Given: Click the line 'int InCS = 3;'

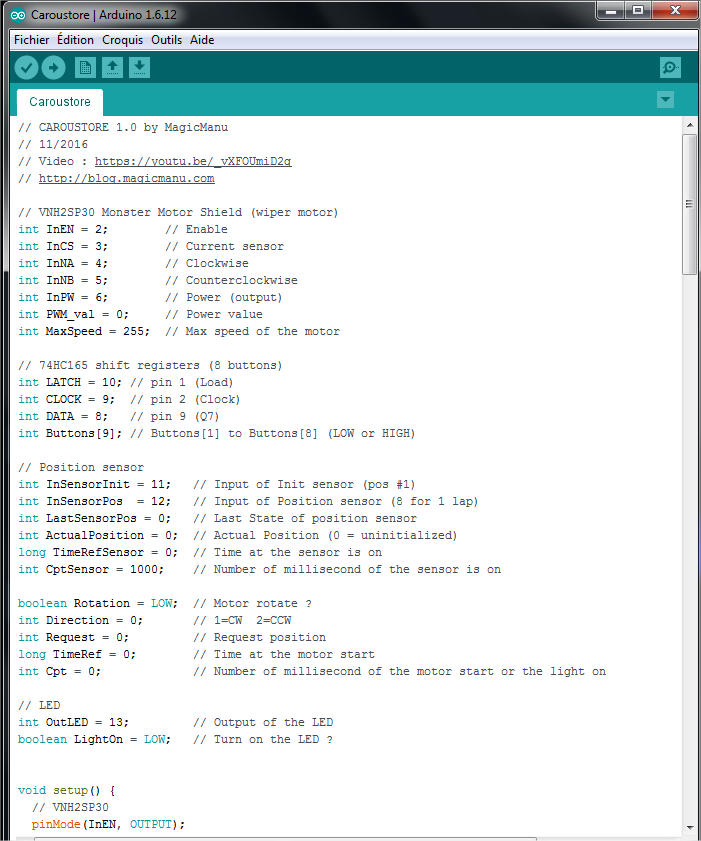Looking at the screenshot, I should [63, 246].
